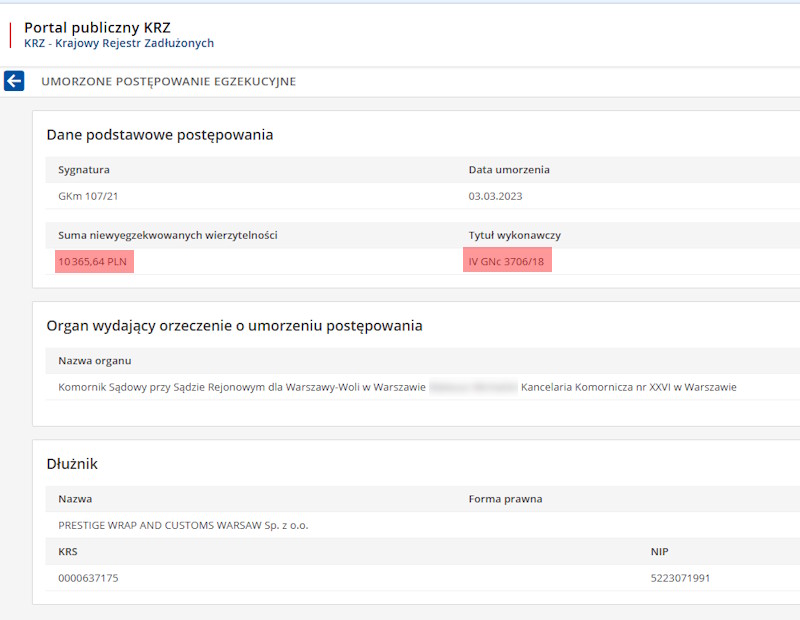Screen dimensions: 800x620
Task: Click the Suma niewyegzekwowanych wierzytelności label
Action: pos(167,235)
